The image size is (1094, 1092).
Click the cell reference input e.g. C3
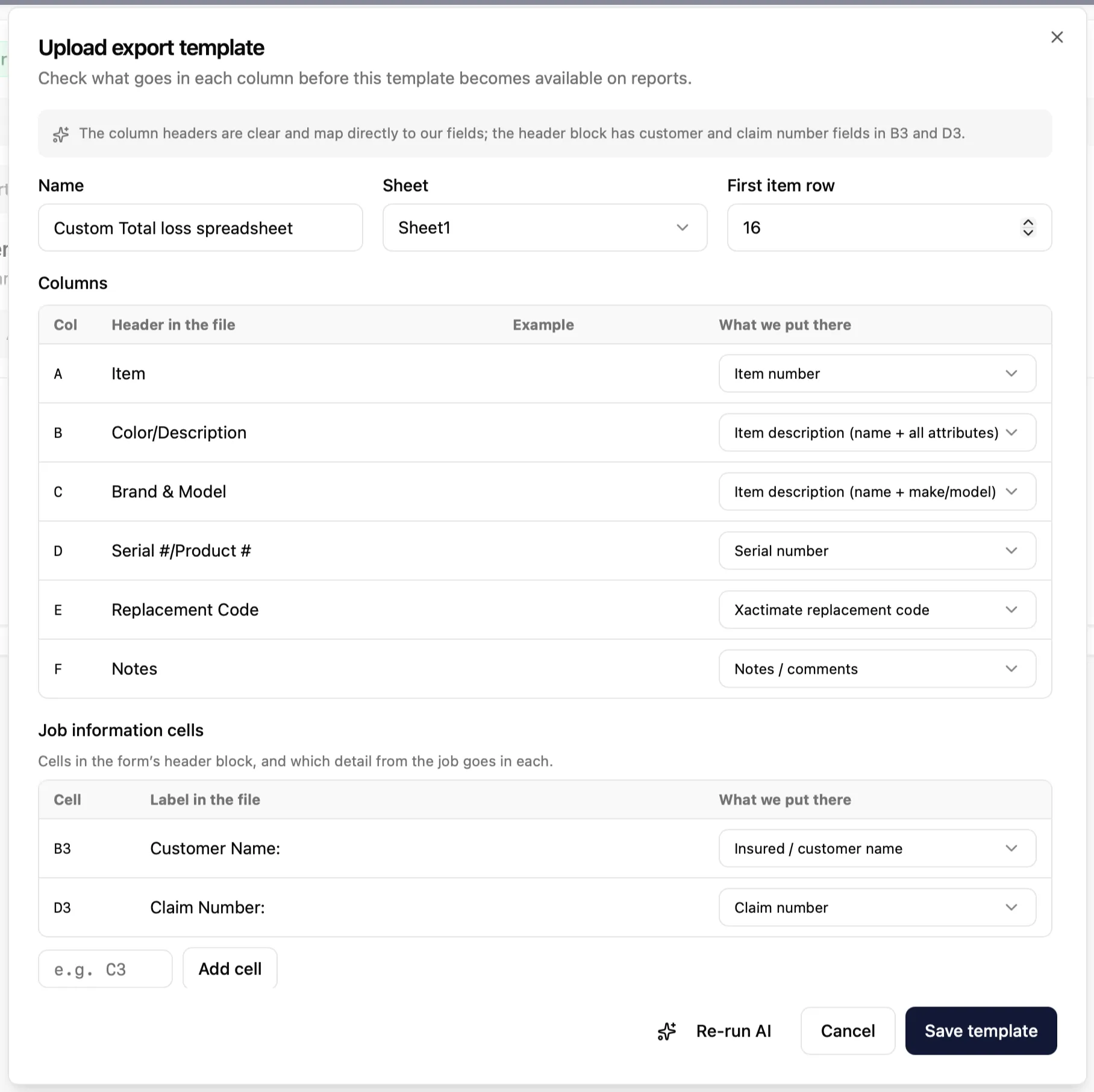coord(105,969)
